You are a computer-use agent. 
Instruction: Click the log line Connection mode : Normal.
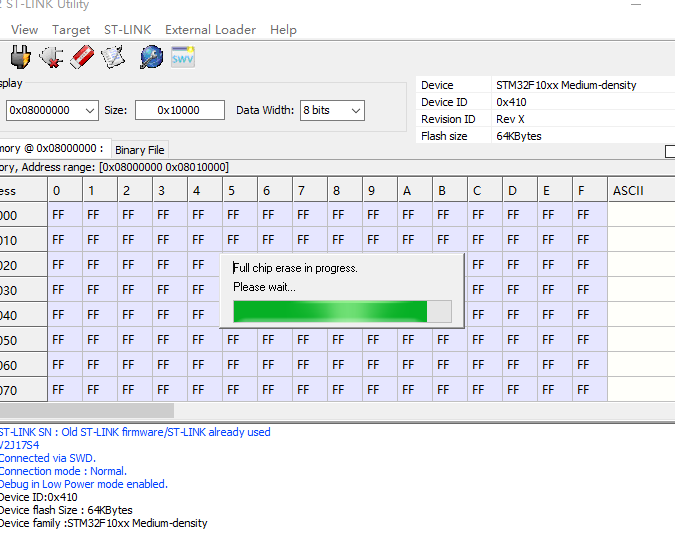pos(63,471)
